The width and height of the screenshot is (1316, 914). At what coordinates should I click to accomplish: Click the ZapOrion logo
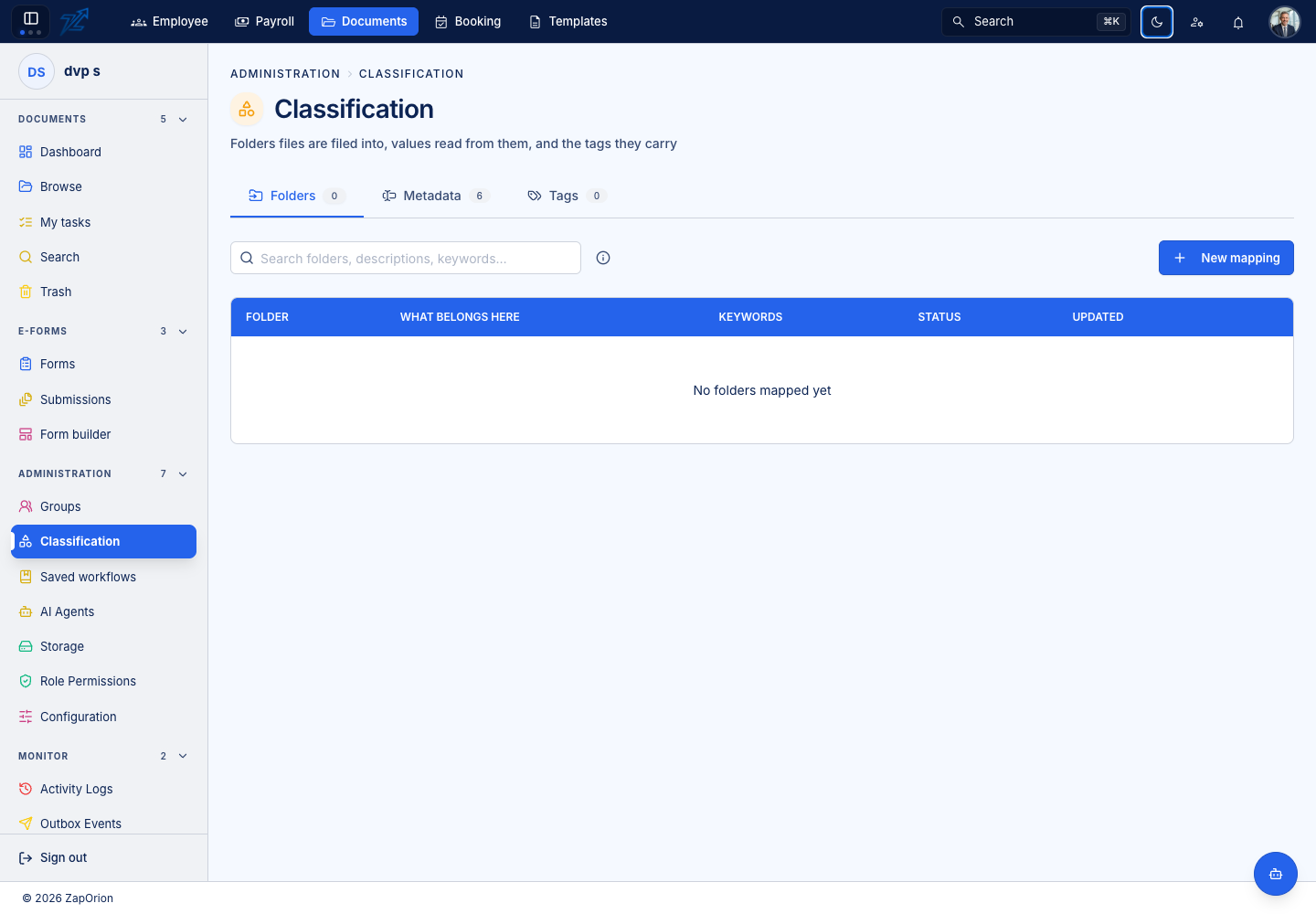74,21
